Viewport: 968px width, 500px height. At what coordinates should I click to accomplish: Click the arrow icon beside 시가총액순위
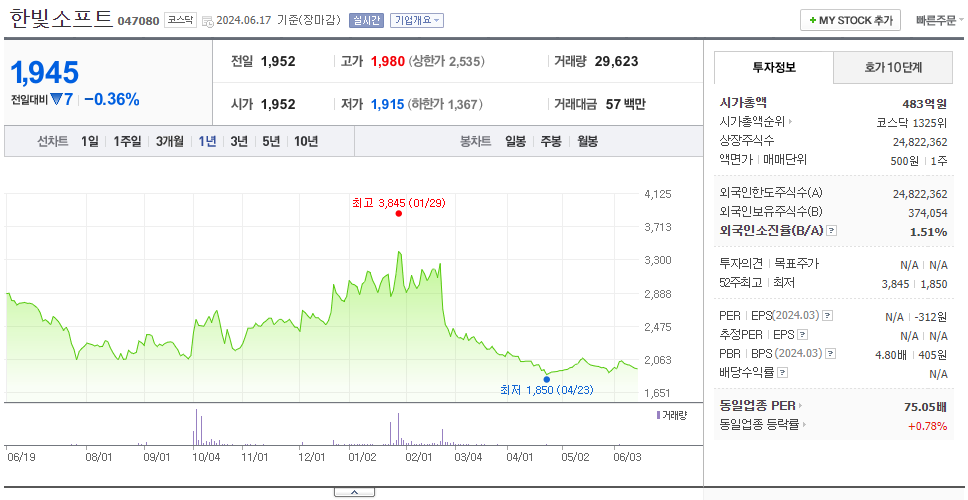tap(790, 122)
